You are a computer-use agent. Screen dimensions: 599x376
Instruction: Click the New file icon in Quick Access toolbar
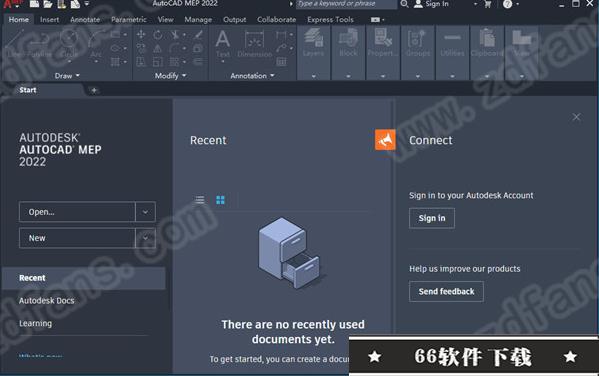[34, 4]
